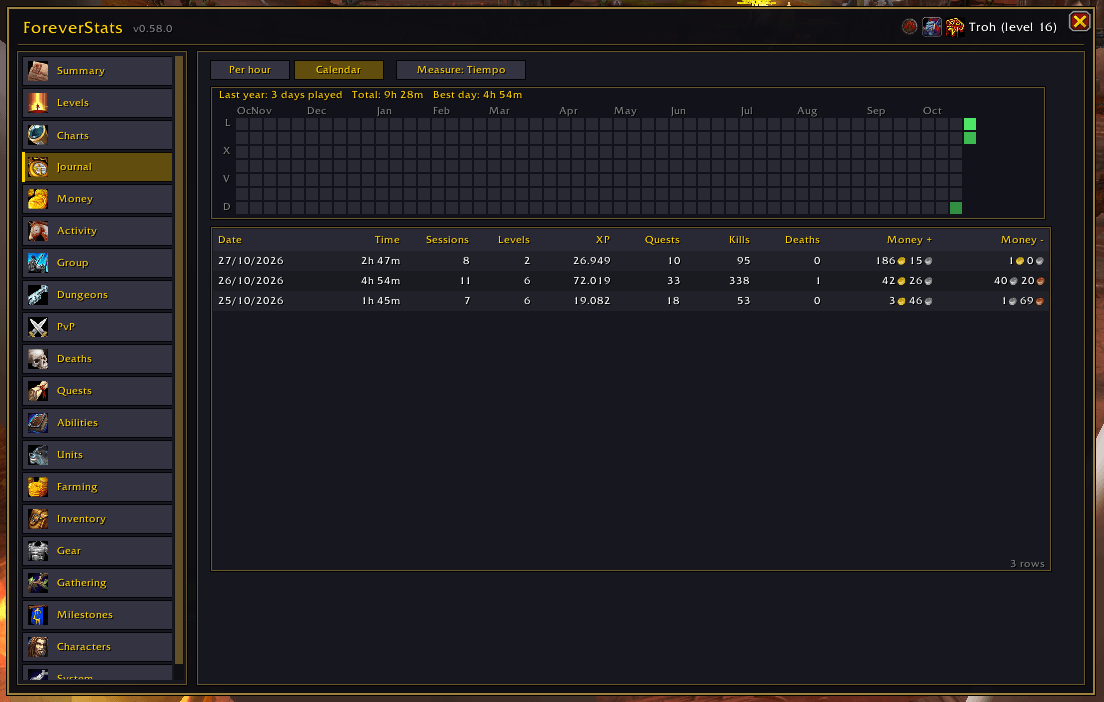1104x702 pixels.
Task: Switch to the Per hour view
Action: pyautogui.click(x=250, y=70)
